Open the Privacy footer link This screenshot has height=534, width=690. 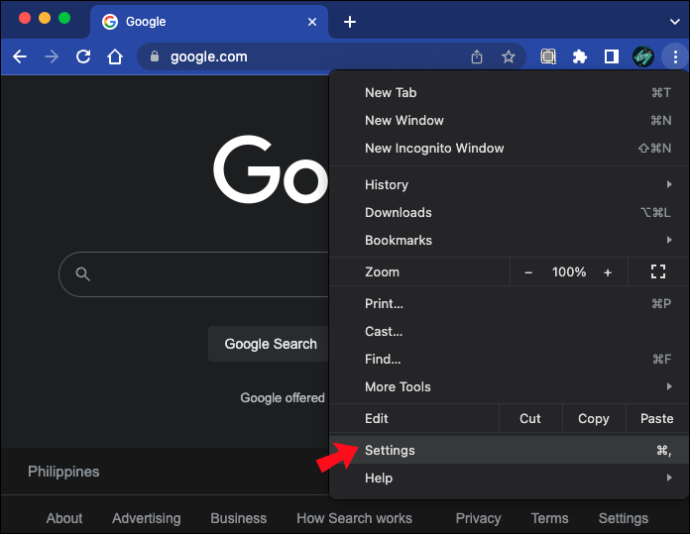click(478, 518)
